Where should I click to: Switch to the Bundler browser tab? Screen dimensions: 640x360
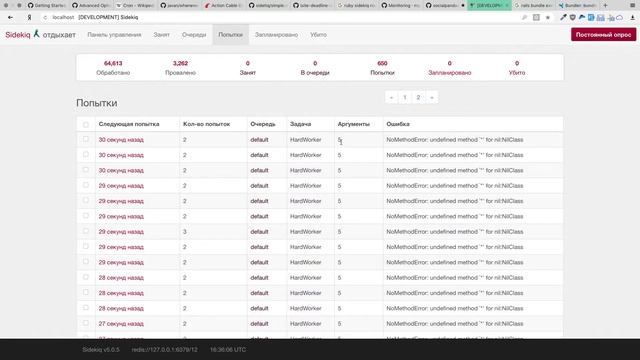(578, 5)
